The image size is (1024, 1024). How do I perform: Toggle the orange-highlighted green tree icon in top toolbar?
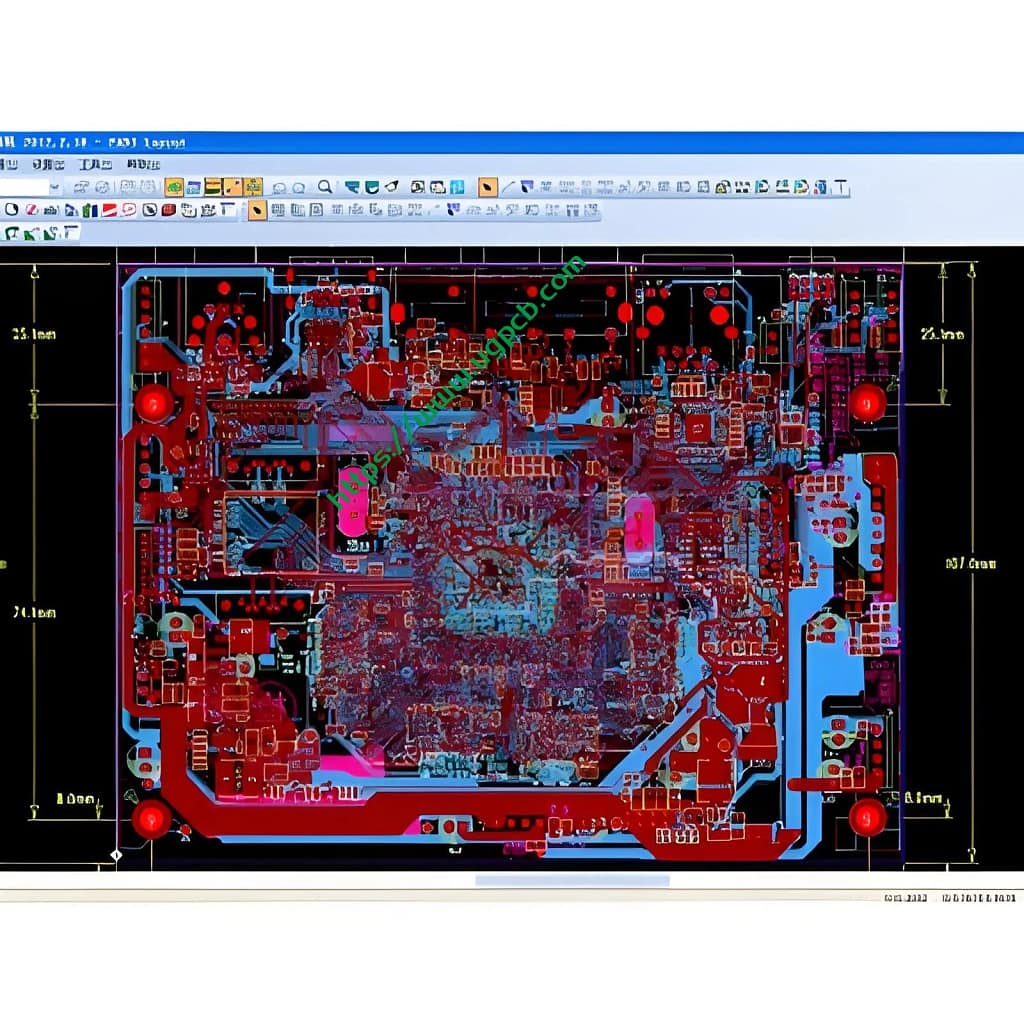(x=174, y=187)
